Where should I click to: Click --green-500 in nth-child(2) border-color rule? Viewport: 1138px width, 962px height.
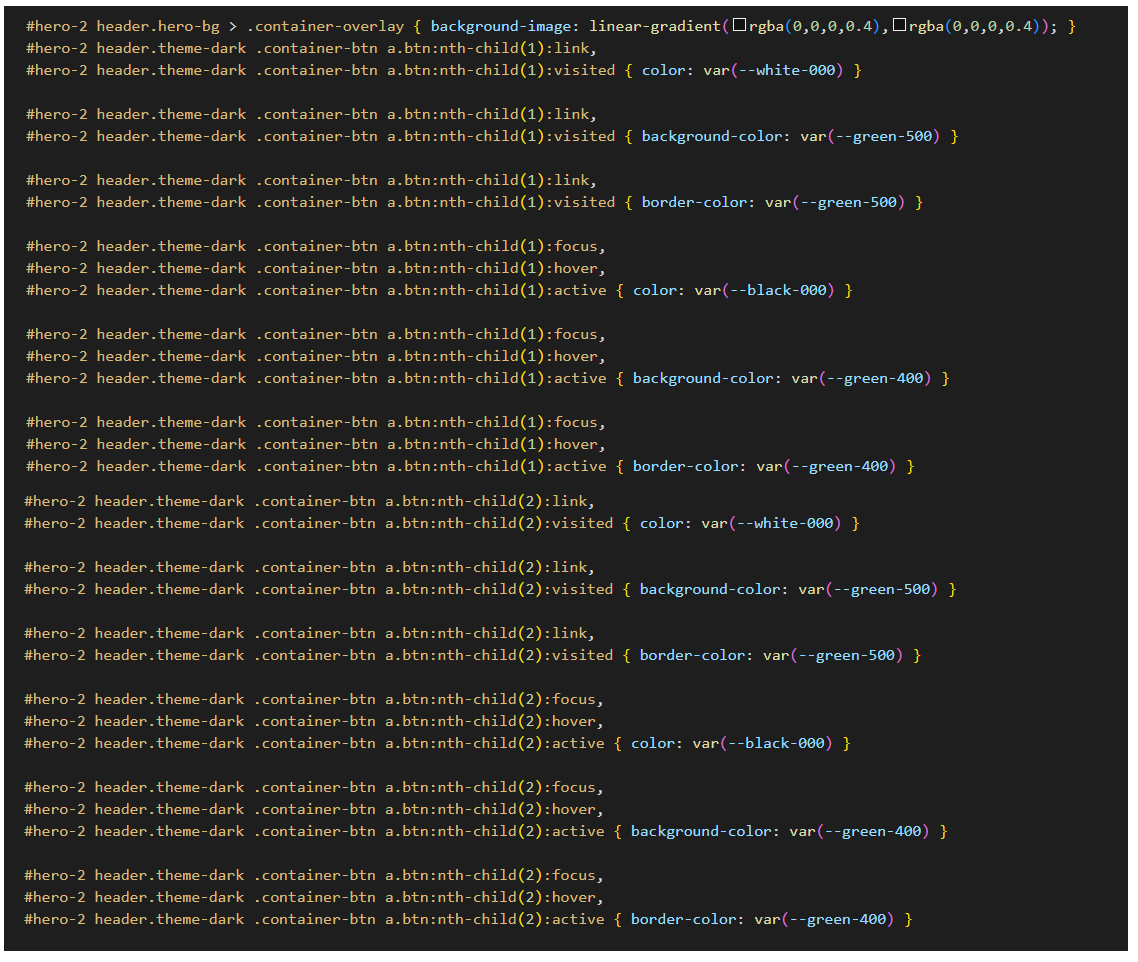point(859,655)
